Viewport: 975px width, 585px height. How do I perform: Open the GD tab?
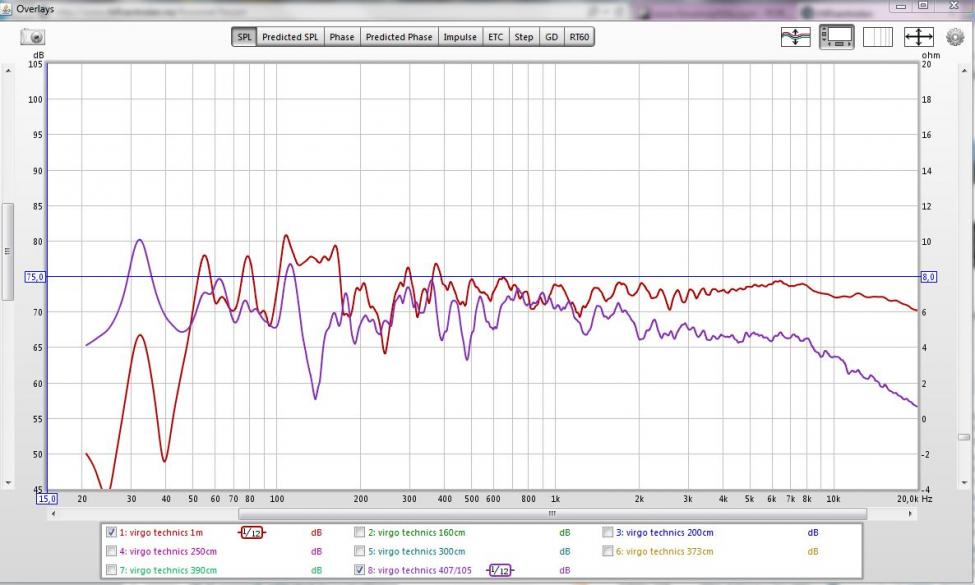click(552, 37)
